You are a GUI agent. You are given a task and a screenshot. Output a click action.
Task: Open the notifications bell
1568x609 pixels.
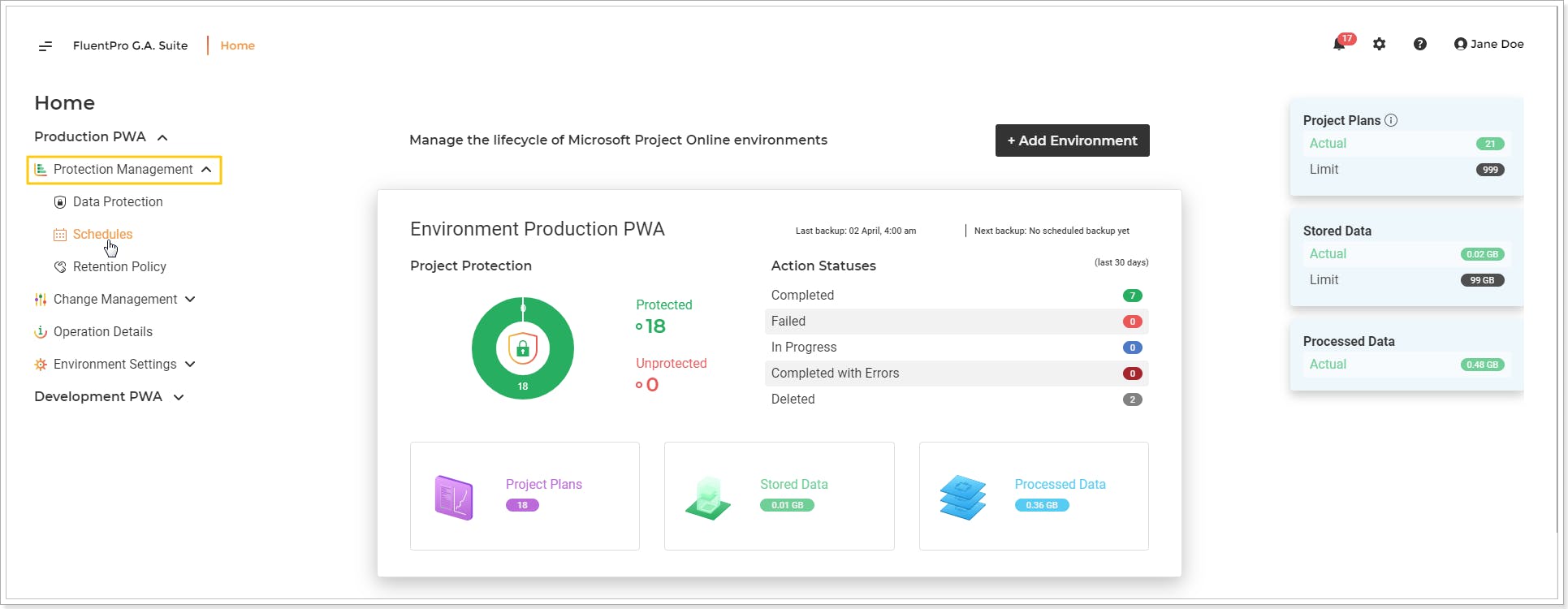(1339, 45)
